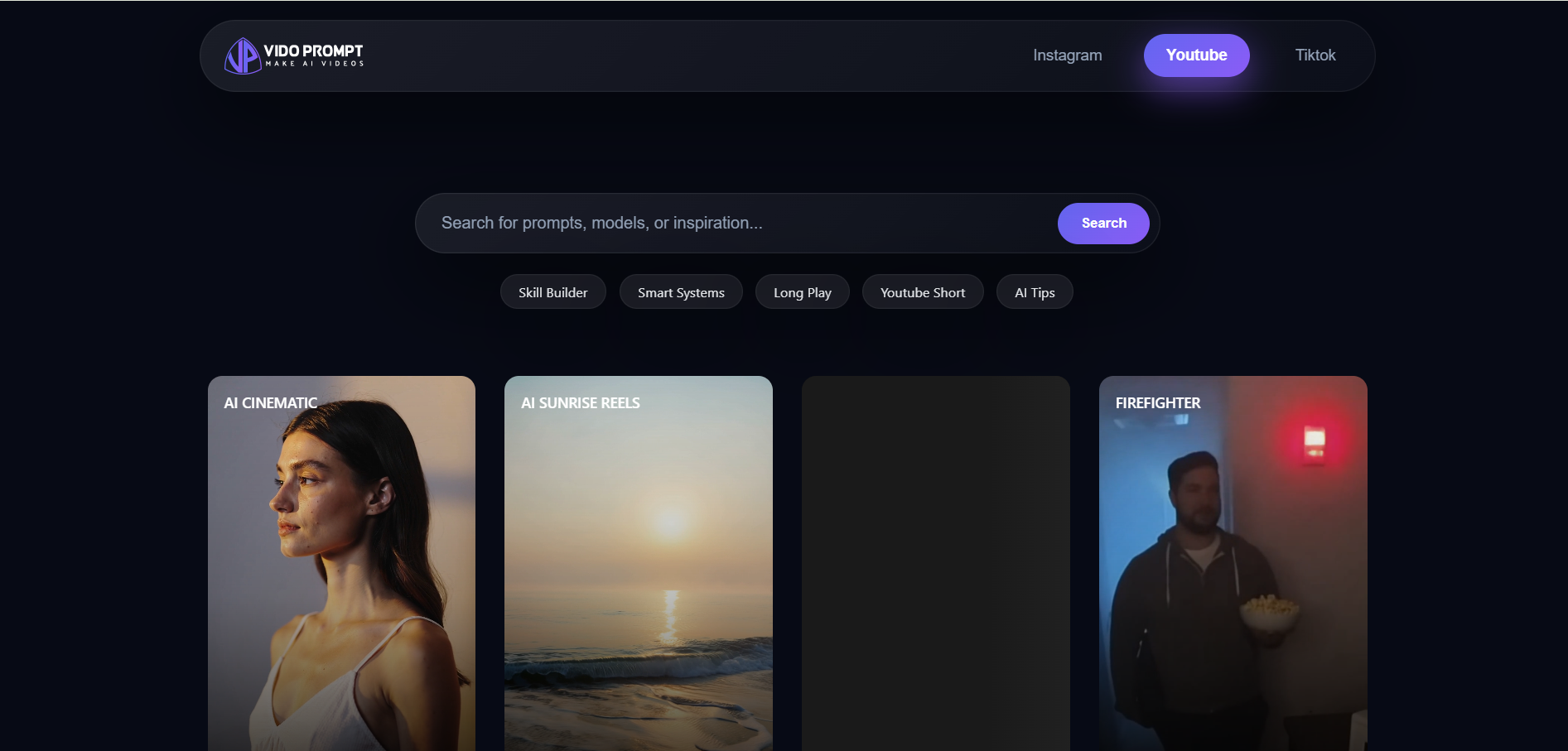This screenshot has height=751, width=1568.
Task: Open the AI Tips category
Action: [1034, 291]
